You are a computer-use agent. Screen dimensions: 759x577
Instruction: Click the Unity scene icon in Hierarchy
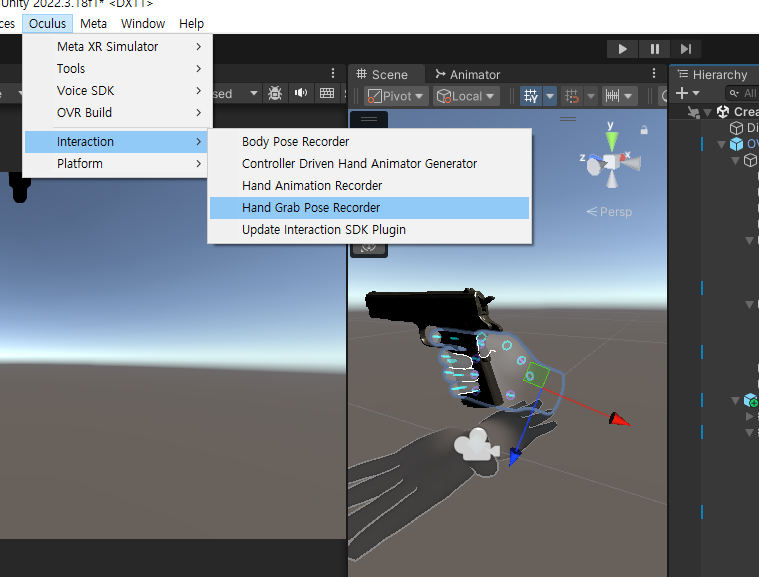point(723,112)
